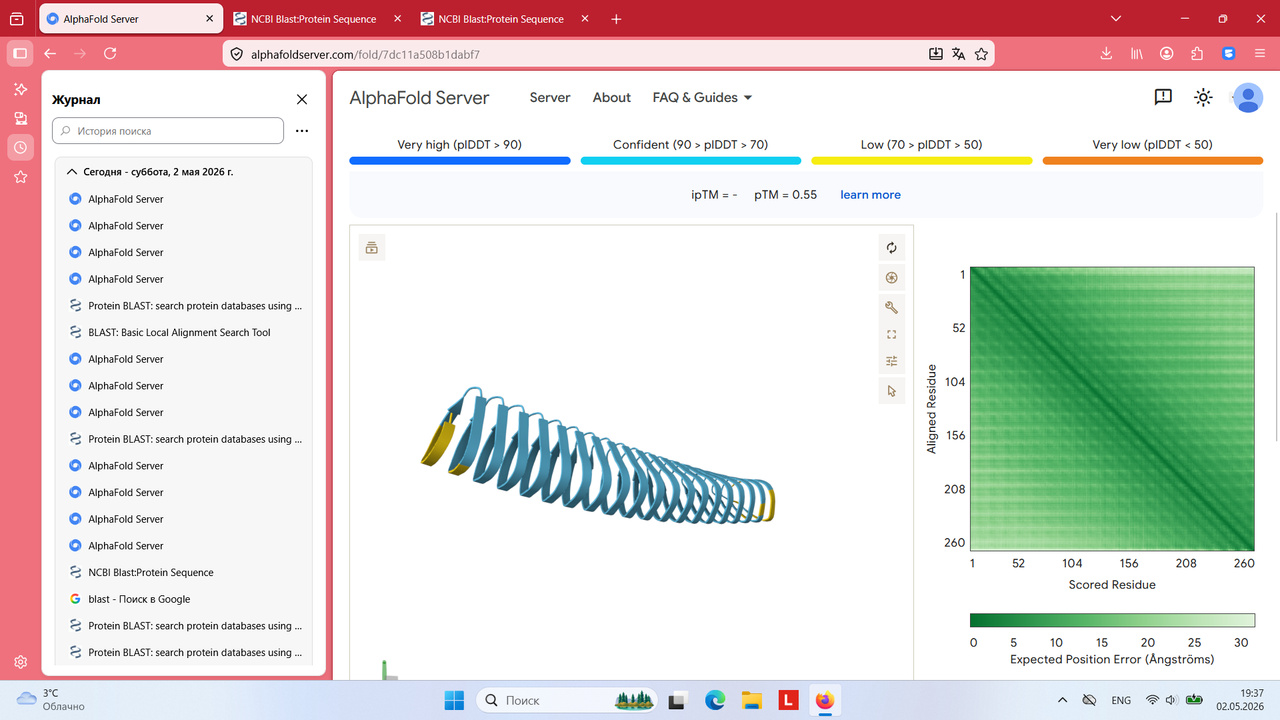Open sidebar customization gear icon
Screen dimensions: 1280x720
tap(20, 662)
